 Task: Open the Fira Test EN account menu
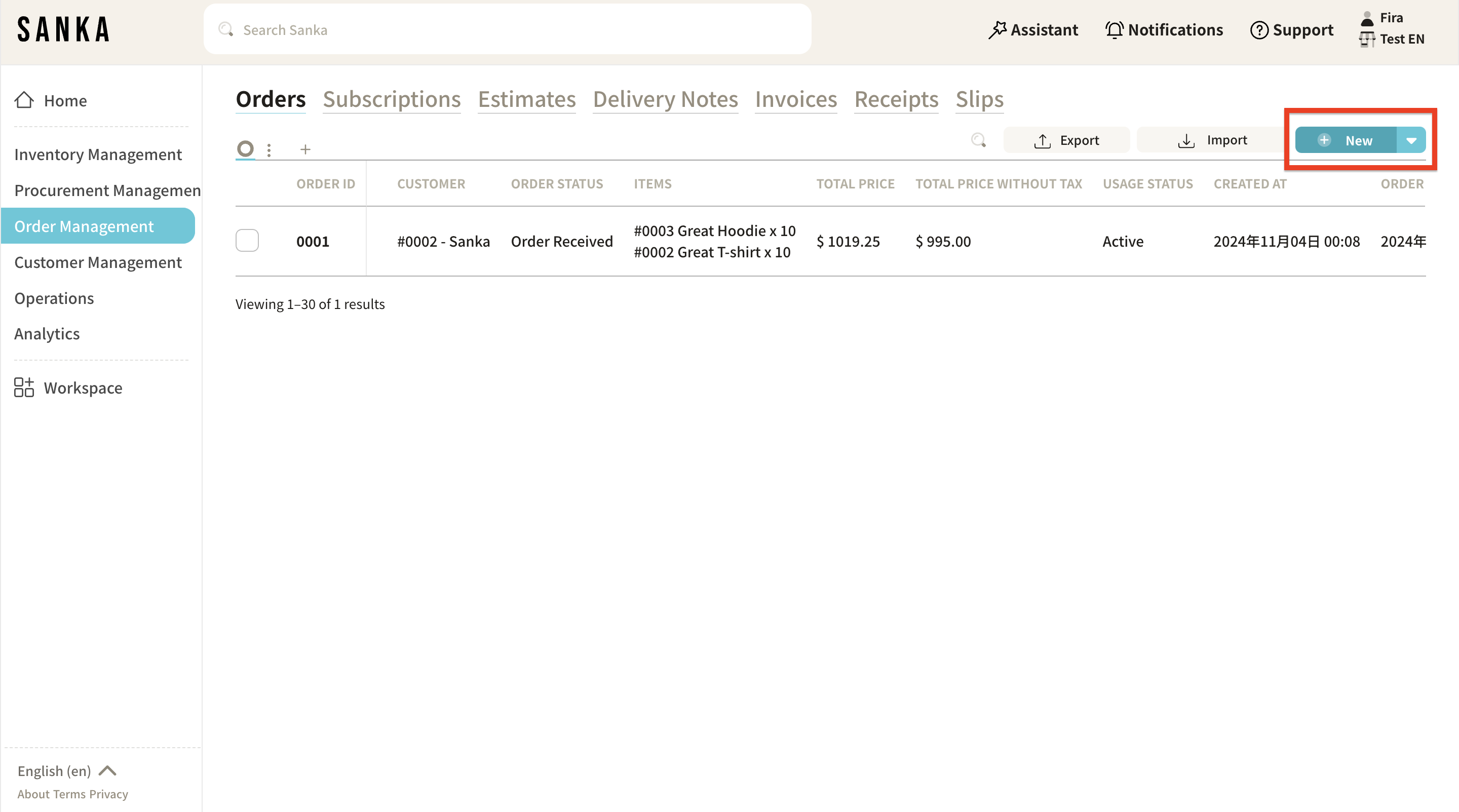(1392, 28)
